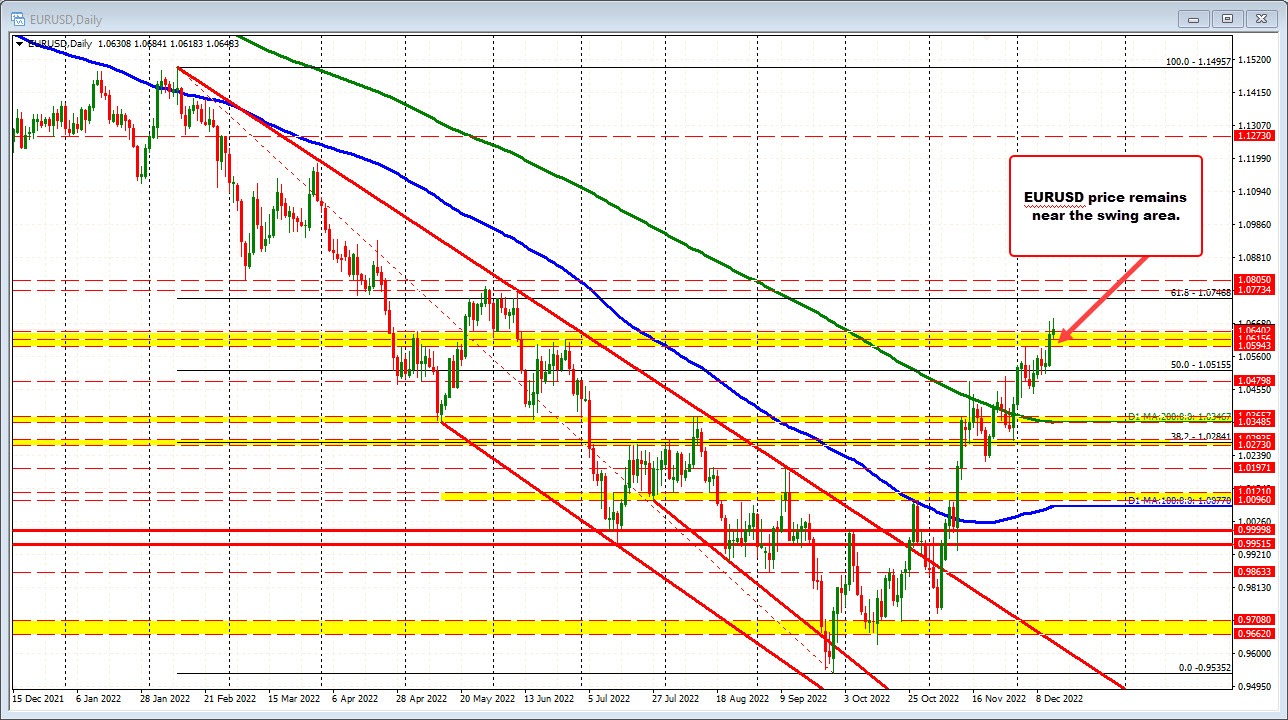Minimize the EURUSD,Daily chart window
Screen dimensions: 1288x720
(x=1194, y=17)
